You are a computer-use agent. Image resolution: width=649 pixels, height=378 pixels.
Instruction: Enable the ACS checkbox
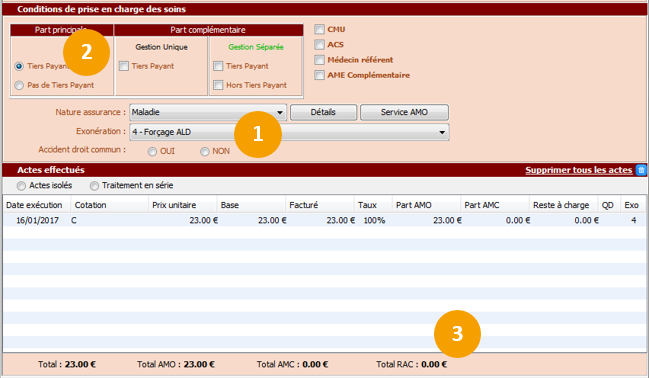pos(319,44)
